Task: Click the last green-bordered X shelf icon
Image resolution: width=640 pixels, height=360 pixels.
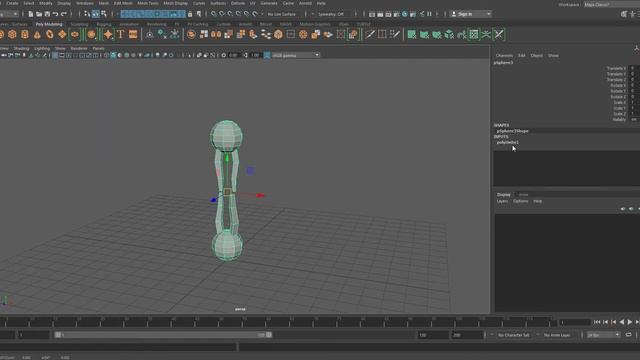Action: pyautogui.click(x=499, y=35)
